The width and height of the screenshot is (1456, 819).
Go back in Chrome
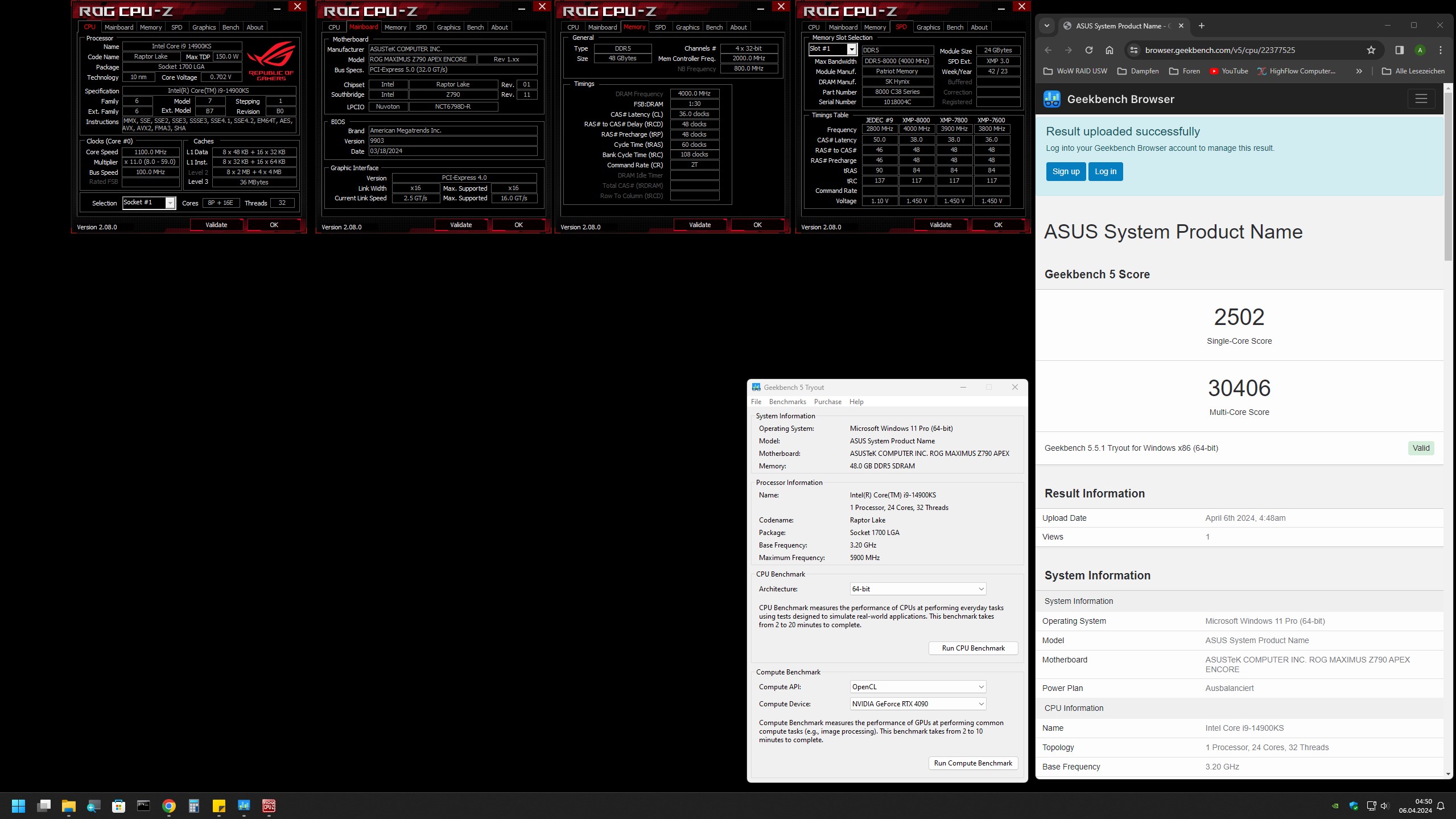click(x=1047, y=50)
